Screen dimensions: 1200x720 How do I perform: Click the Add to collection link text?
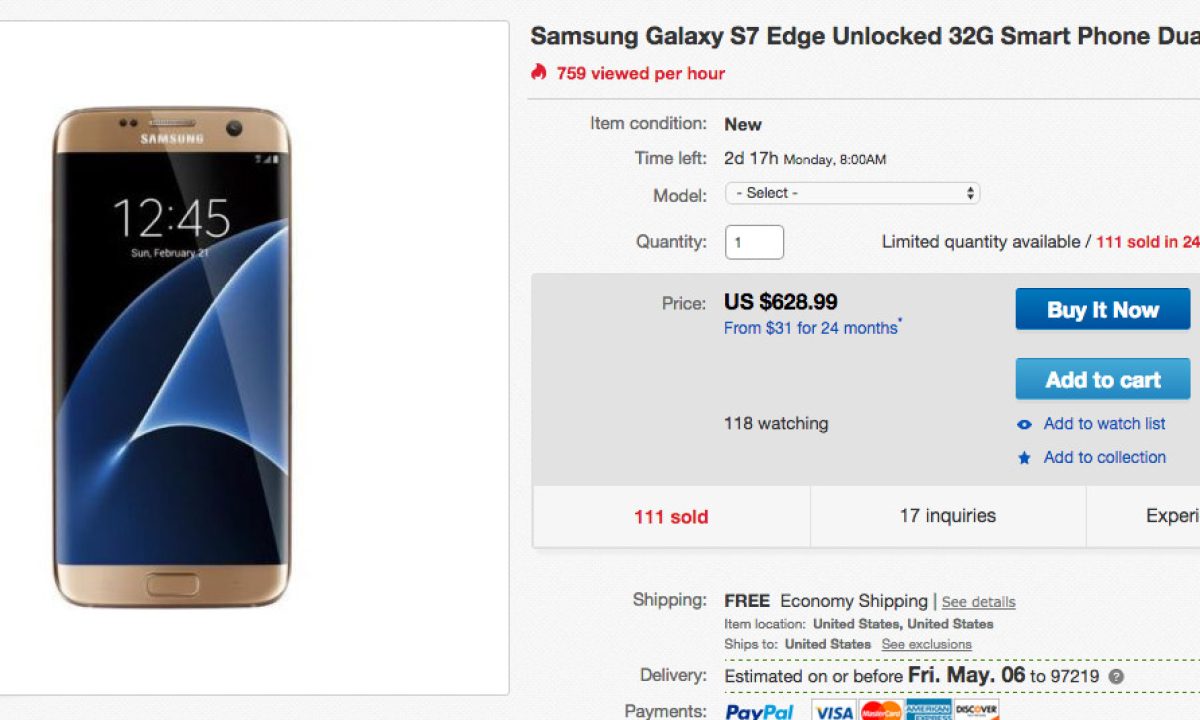(1104, 457)
